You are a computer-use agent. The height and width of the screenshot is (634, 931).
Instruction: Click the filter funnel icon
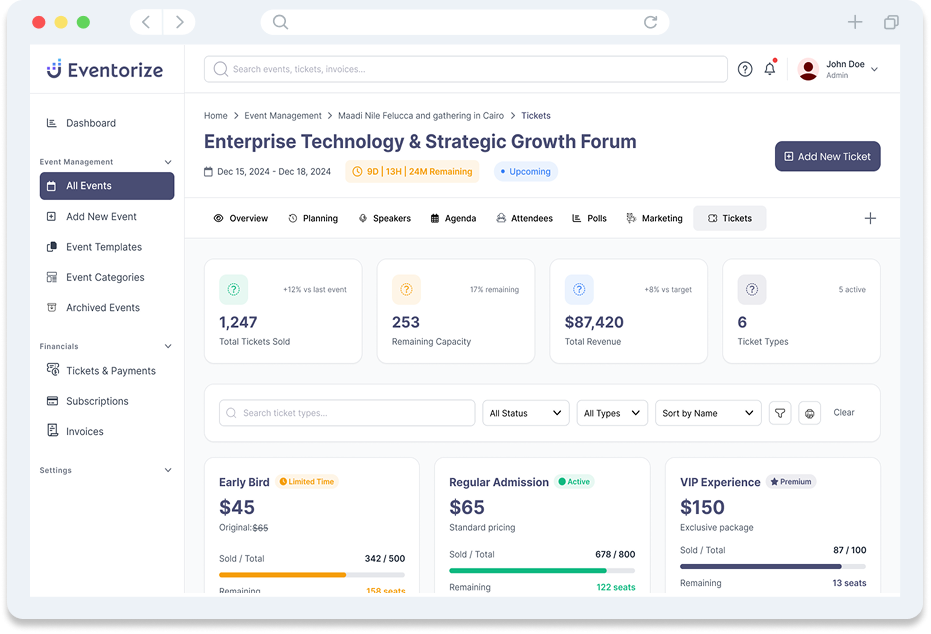click(x=779, y=413)
